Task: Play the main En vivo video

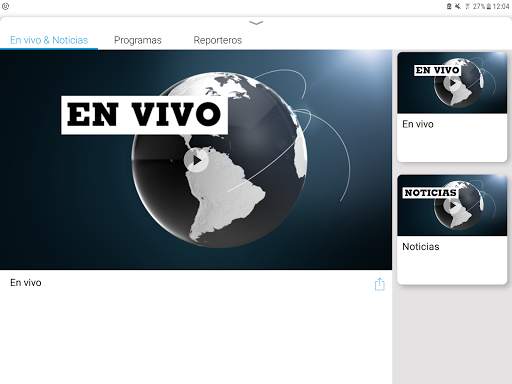Action: (196, 160)
